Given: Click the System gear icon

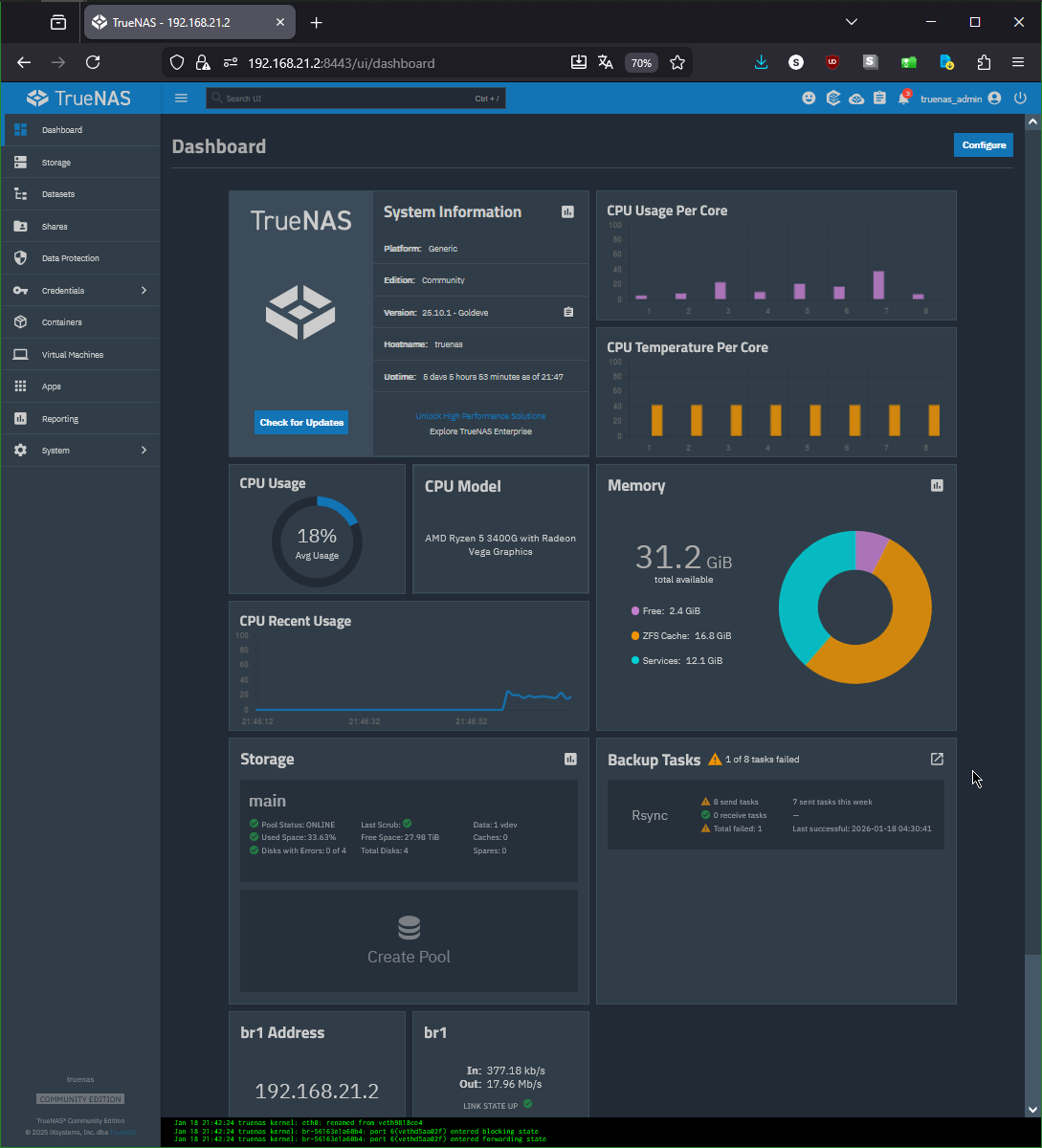Looking at the screenshot, I should click(20, 451).
